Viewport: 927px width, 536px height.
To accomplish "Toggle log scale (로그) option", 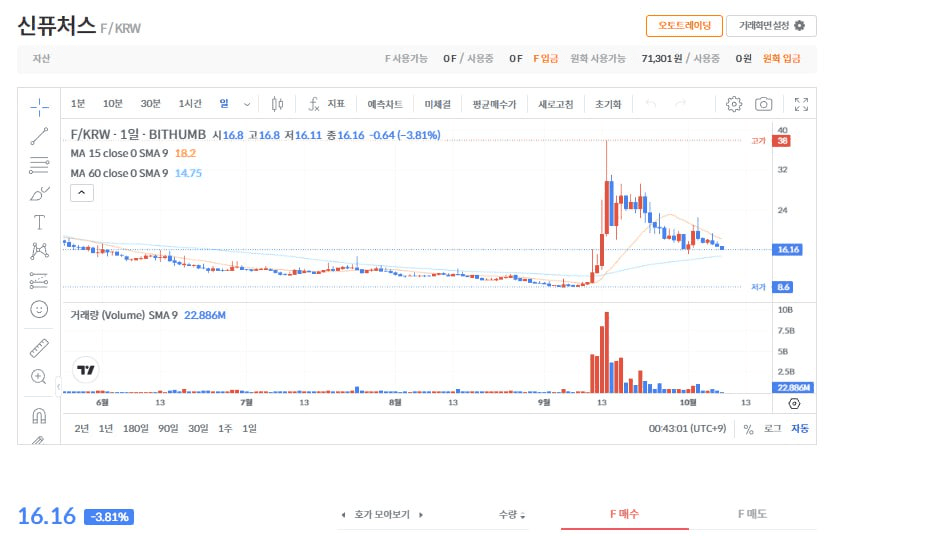I will tap(772, 429).
